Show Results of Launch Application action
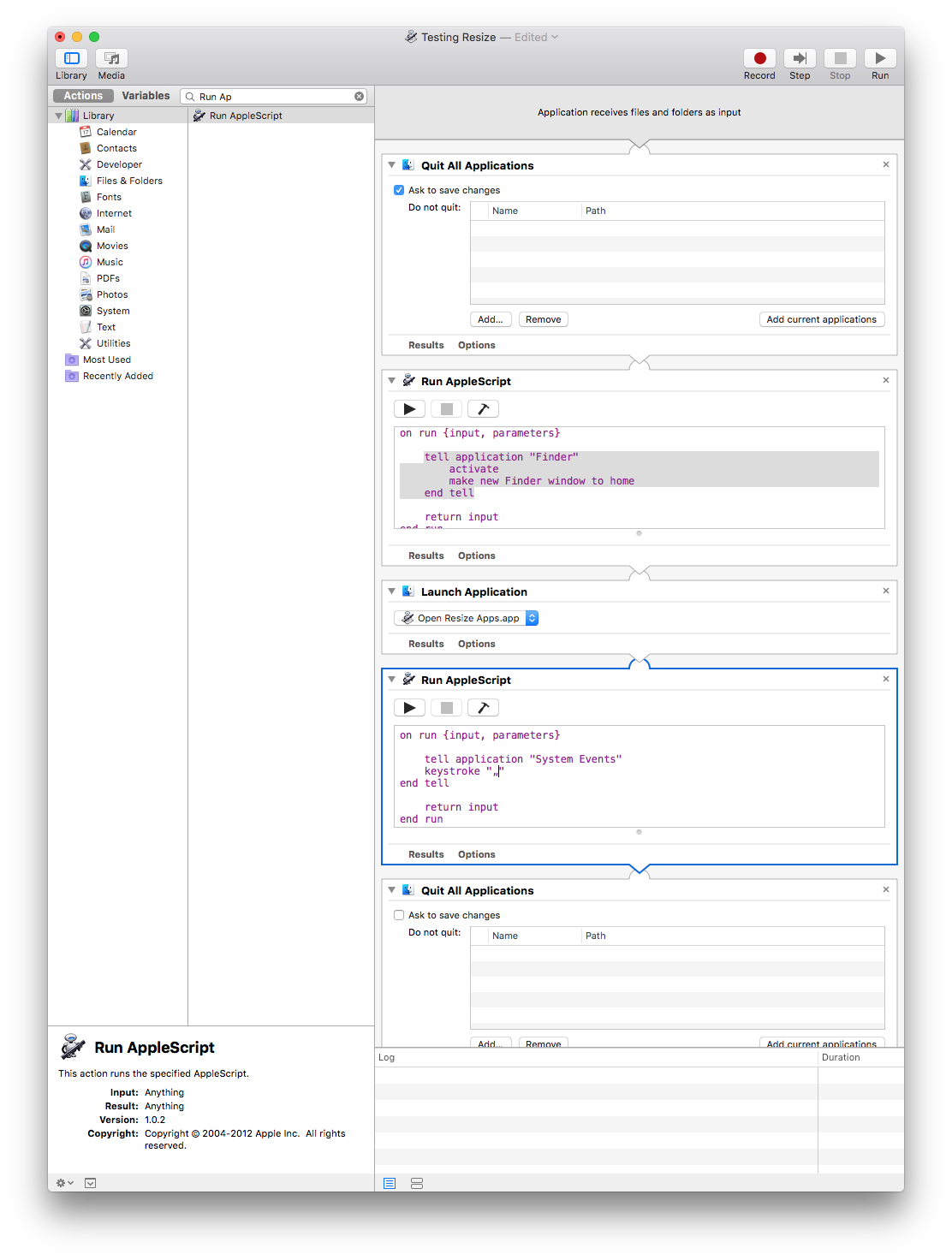Image resolution: width=952 pixels, height=1260 pixels. 426,644
